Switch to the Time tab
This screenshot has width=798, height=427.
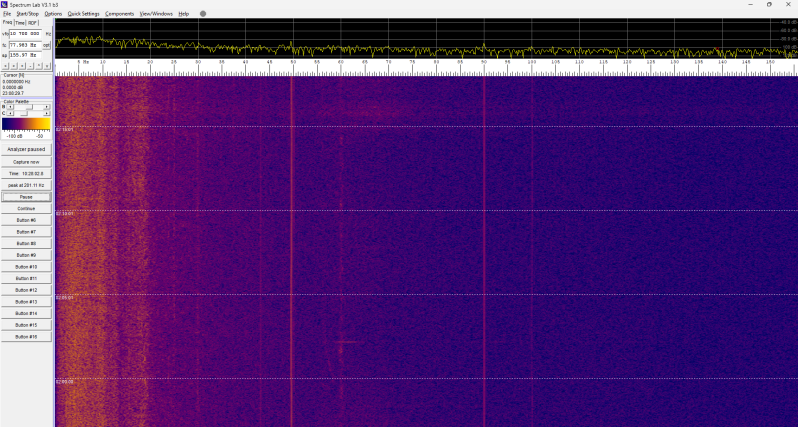pyautogui.click(x=20, y=23)
